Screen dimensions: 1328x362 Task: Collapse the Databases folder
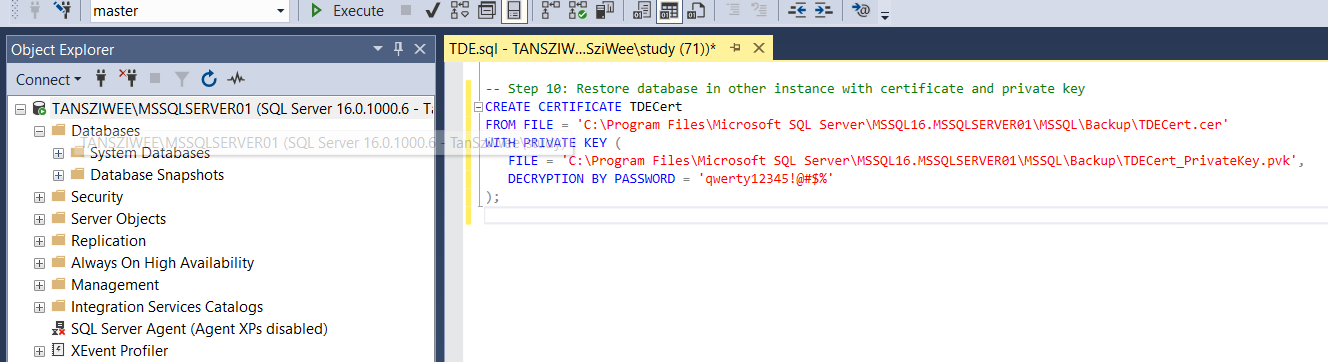(x=40, y=131)
